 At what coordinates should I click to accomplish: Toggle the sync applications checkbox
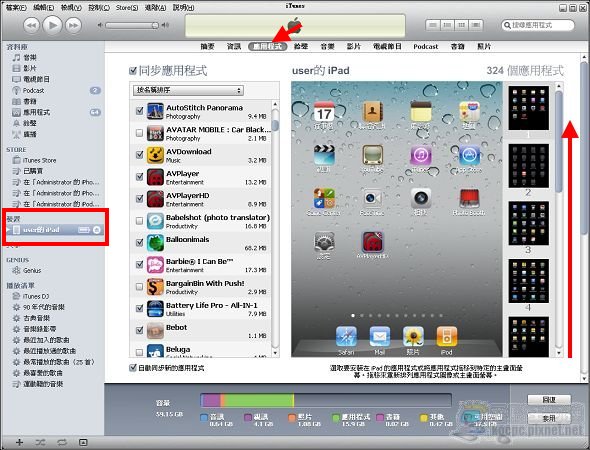click(133, 70)
